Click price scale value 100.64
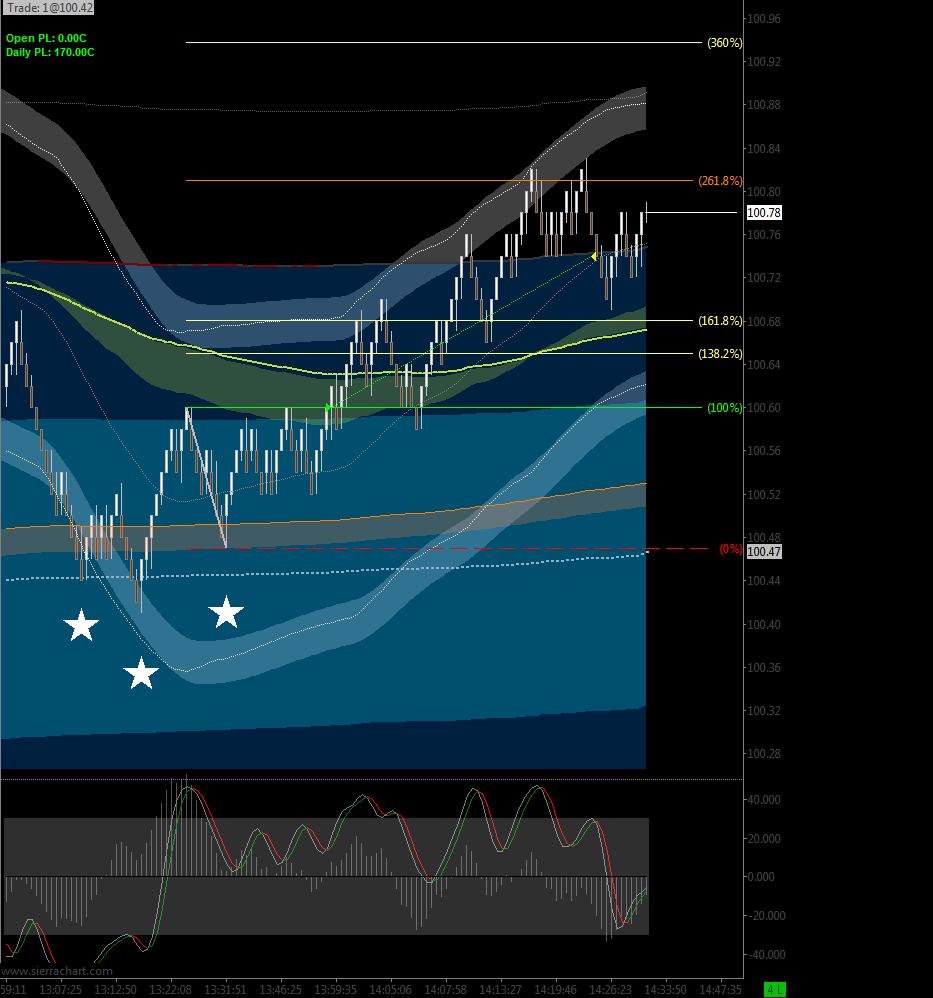Image resolution: width=933 pixels, height=998 pixels. (x=764, y=365)
